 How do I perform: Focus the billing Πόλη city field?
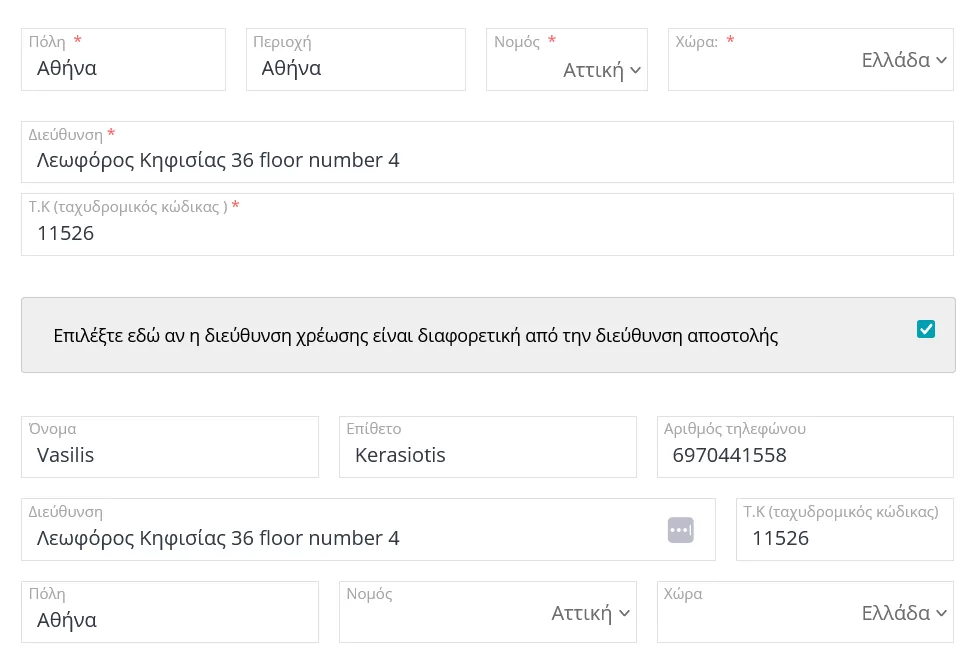coord(169,620)
